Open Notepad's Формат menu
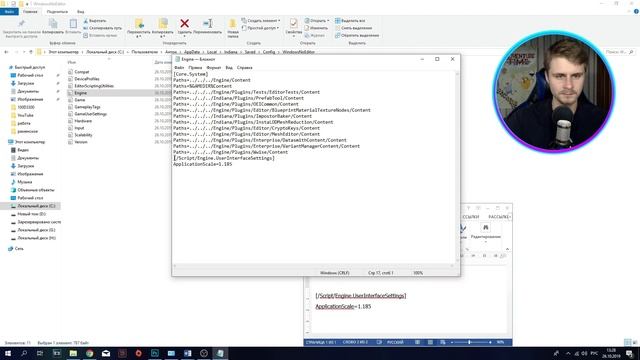This screenshot has height=360, width=640. coord(213,67)
